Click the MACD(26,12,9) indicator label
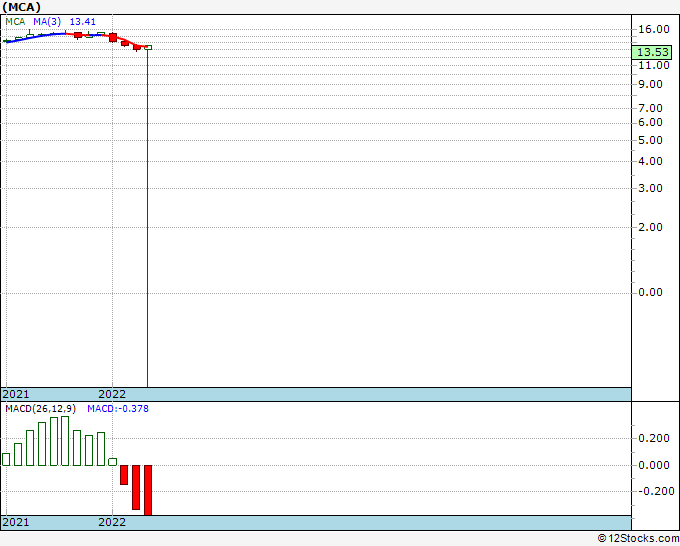Viewport: 680px width, 546px height. tap(40, 409)
